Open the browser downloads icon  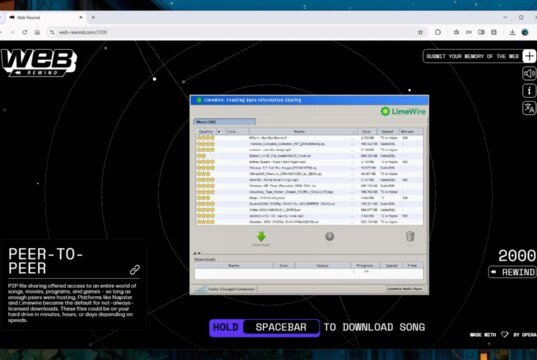pyautogui.click(x=512, y=32)
